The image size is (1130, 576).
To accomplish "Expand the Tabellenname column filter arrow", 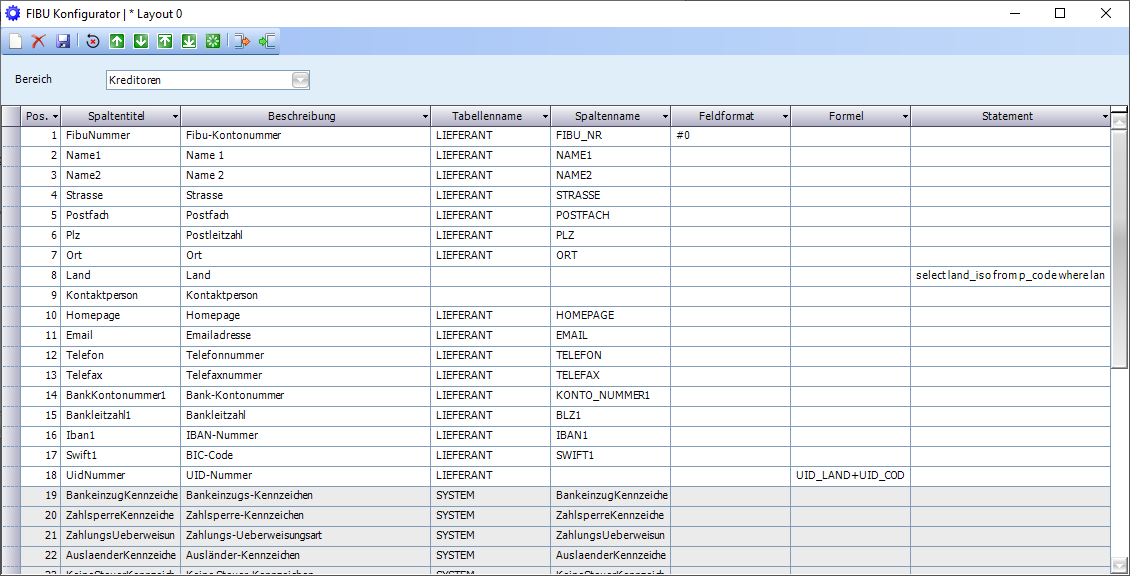I will [545, 117].
